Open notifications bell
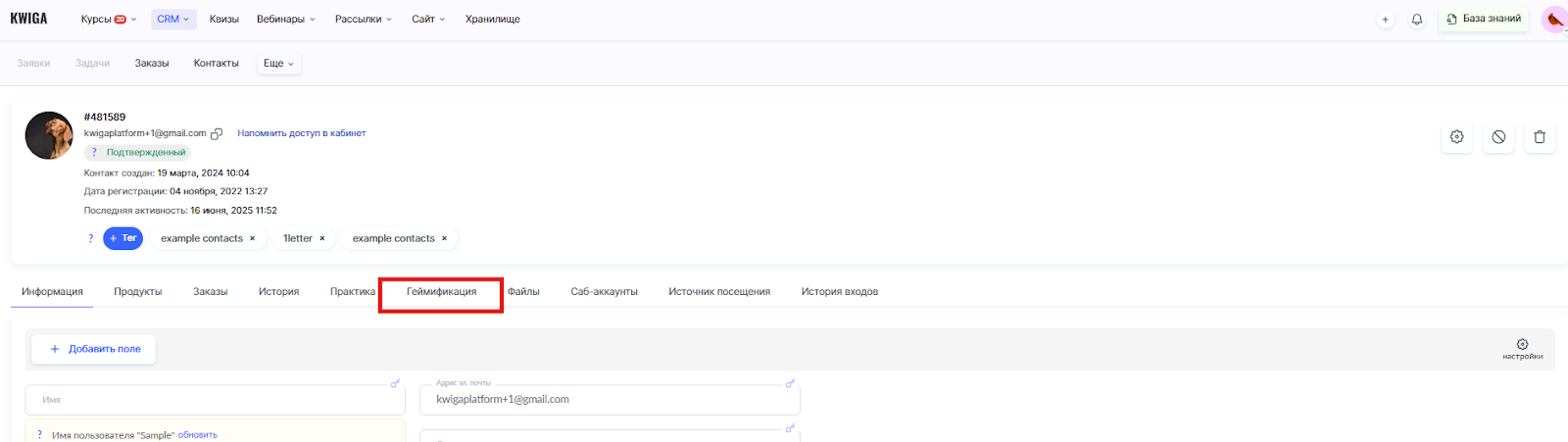The height and width of the screenshot is (442, 1568). pos(1416,20)
